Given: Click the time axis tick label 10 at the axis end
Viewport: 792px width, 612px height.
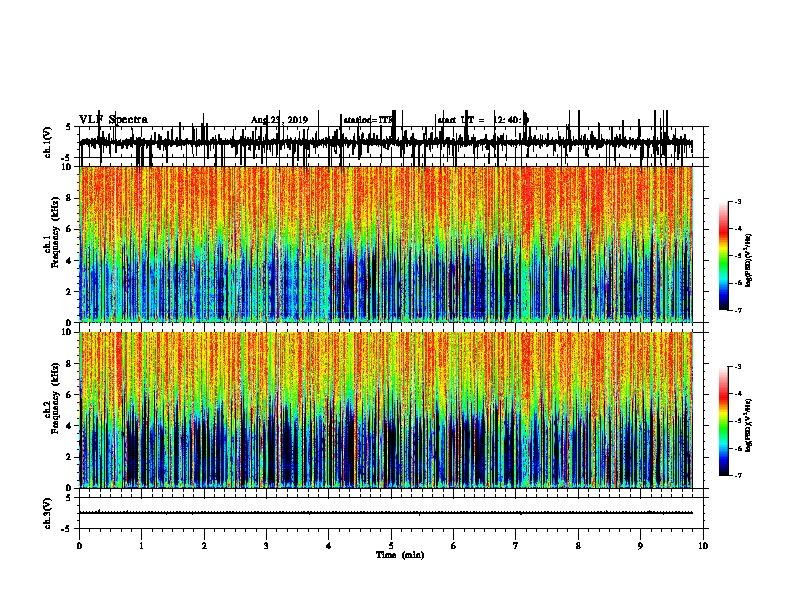Looking at the screenshot, I should point(703,546).
